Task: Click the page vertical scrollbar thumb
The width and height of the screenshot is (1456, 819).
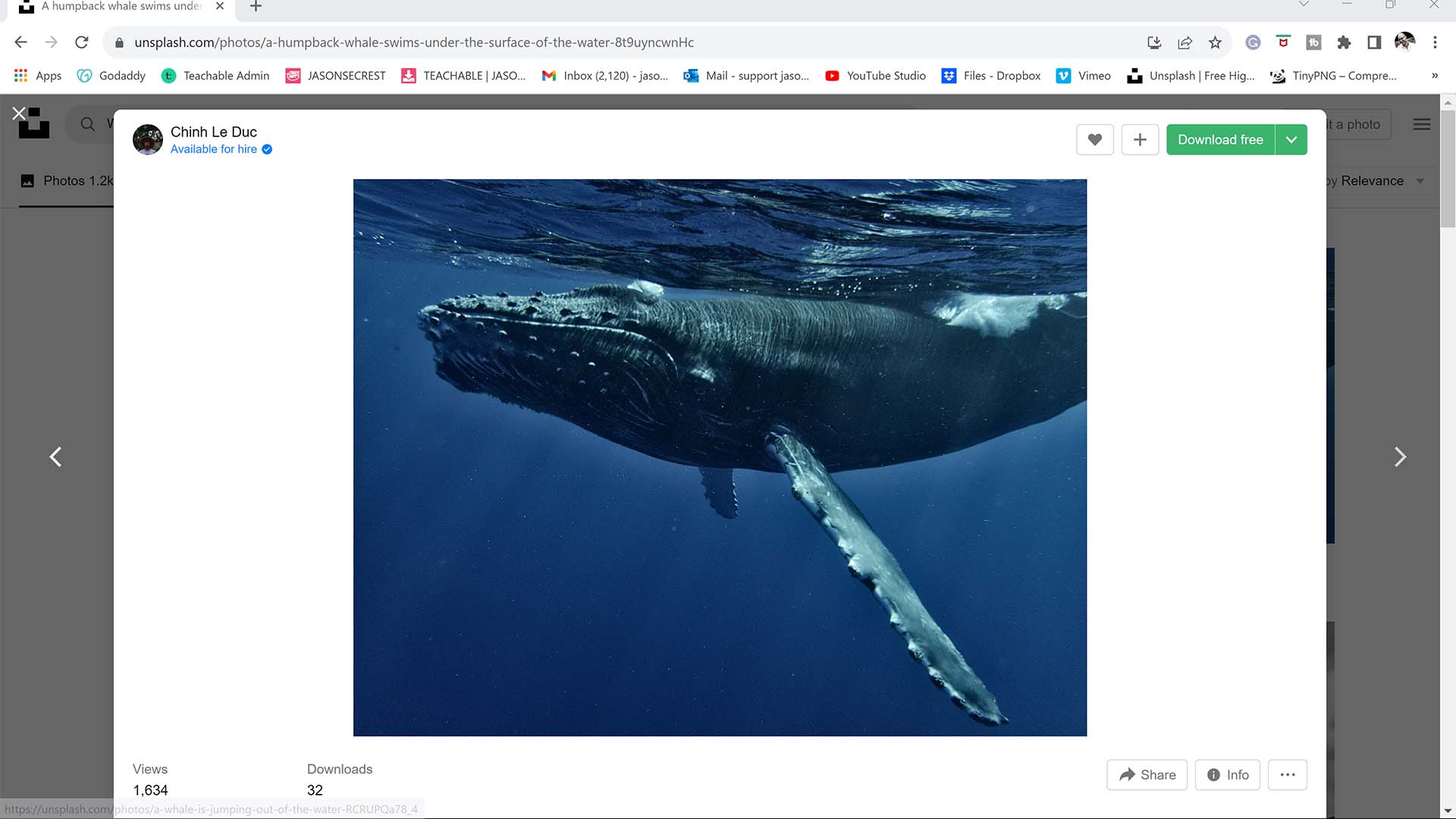Action: (x=1448, y=168)
